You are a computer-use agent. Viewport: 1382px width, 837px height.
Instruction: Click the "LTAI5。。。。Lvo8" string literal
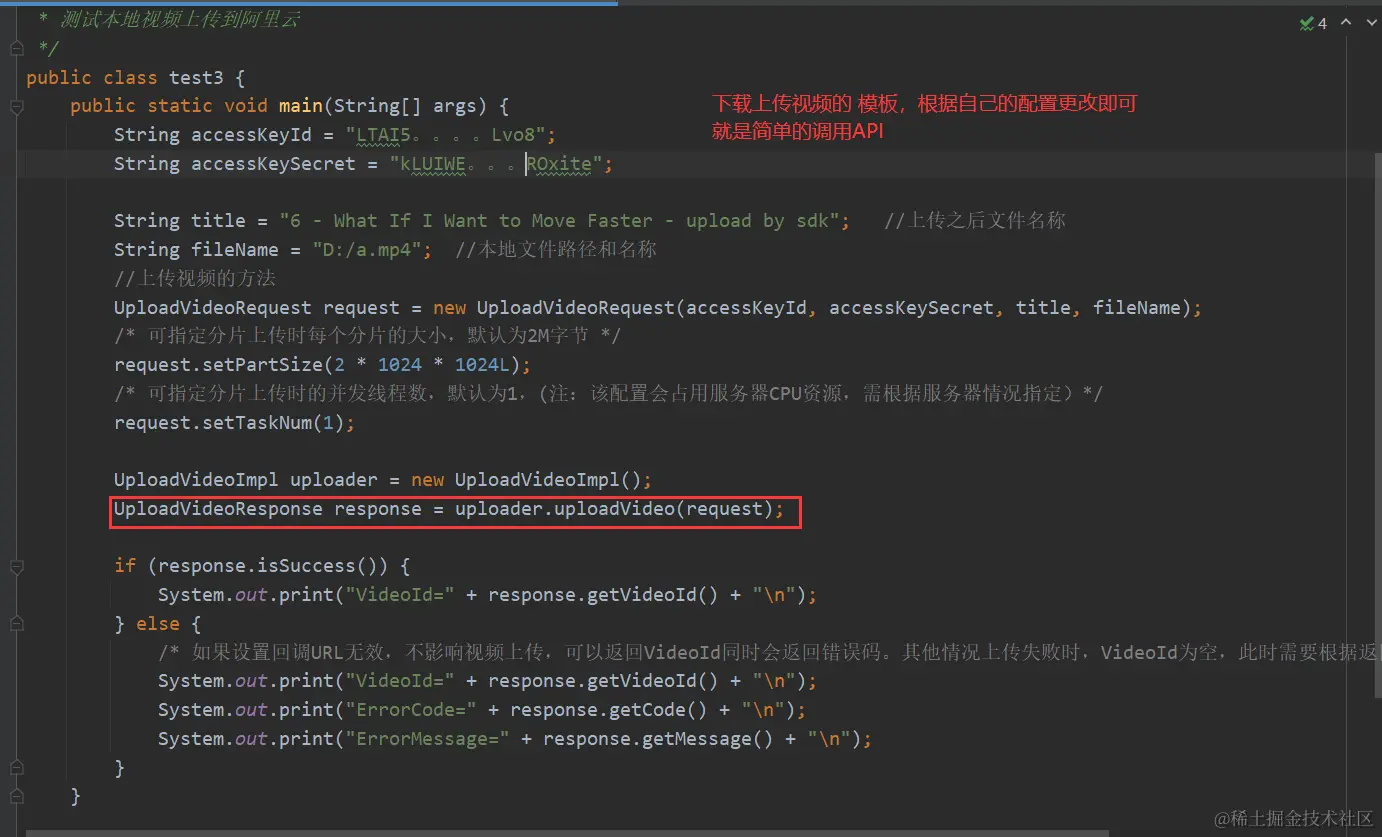(445, 135)
